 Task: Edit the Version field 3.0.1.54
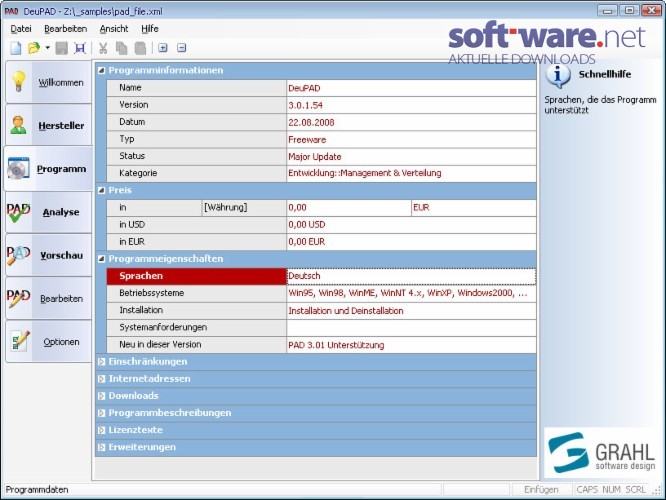point(411,105)
